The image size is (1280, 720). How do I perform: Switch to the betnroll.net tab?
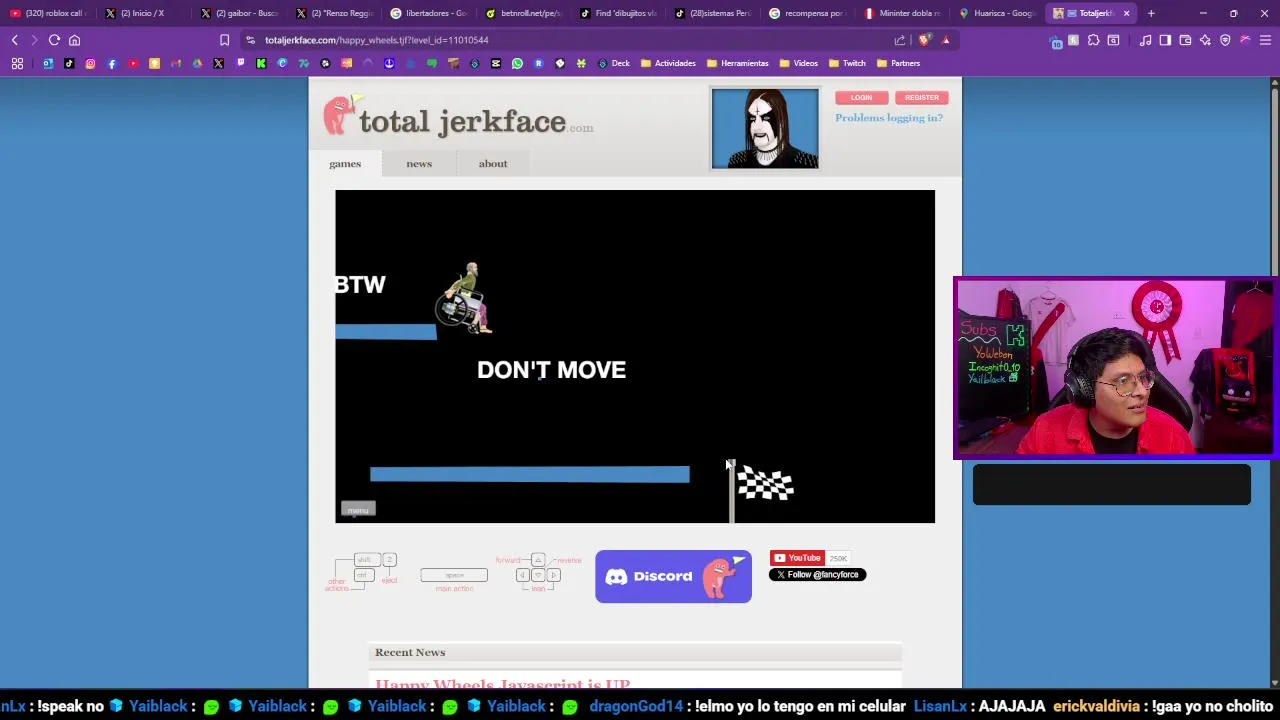point(523,13)
